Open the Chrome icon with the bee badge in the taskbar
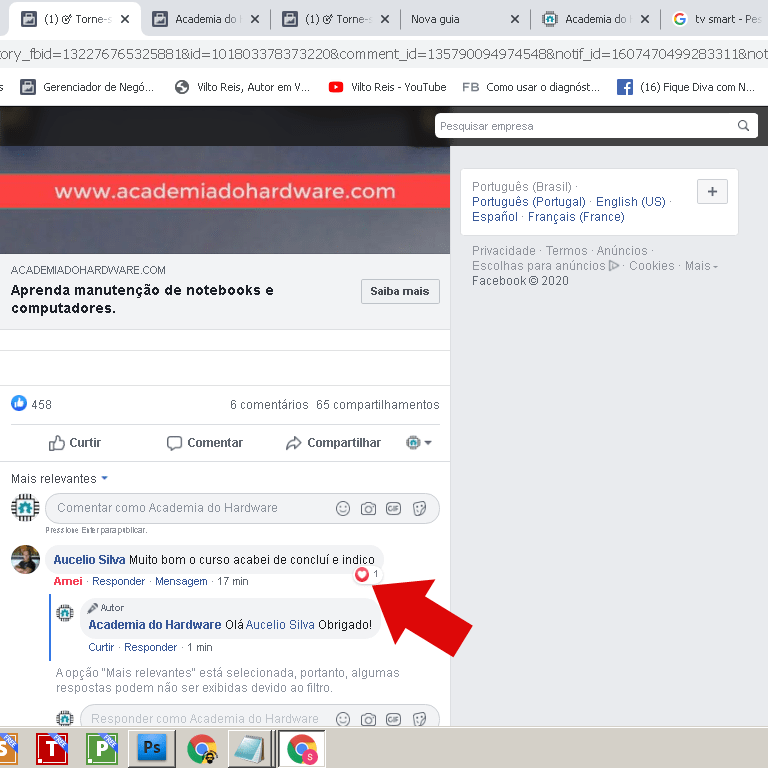The height and width of the screenshot is (768, 768). (202, 749)
